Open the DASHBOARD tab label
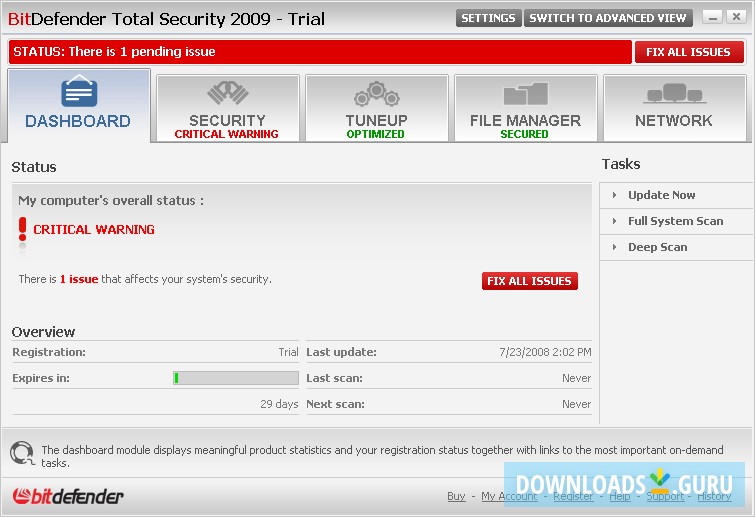 pos(78,121)
